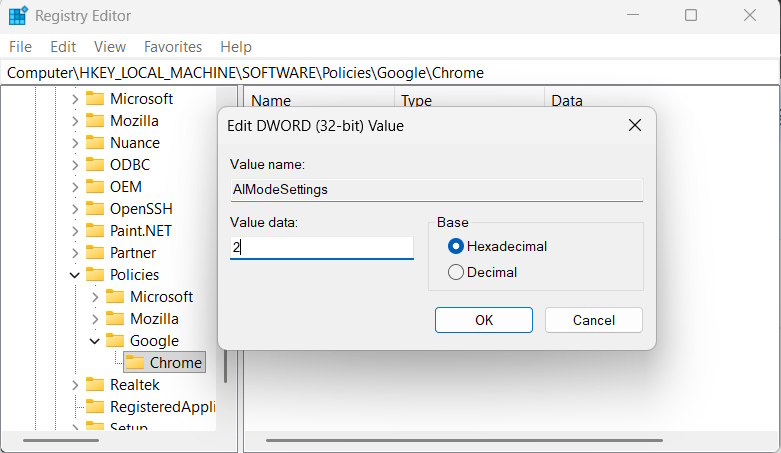
Task: Expand the top Mozilla tree node
Action: click(x=75, y=121)
